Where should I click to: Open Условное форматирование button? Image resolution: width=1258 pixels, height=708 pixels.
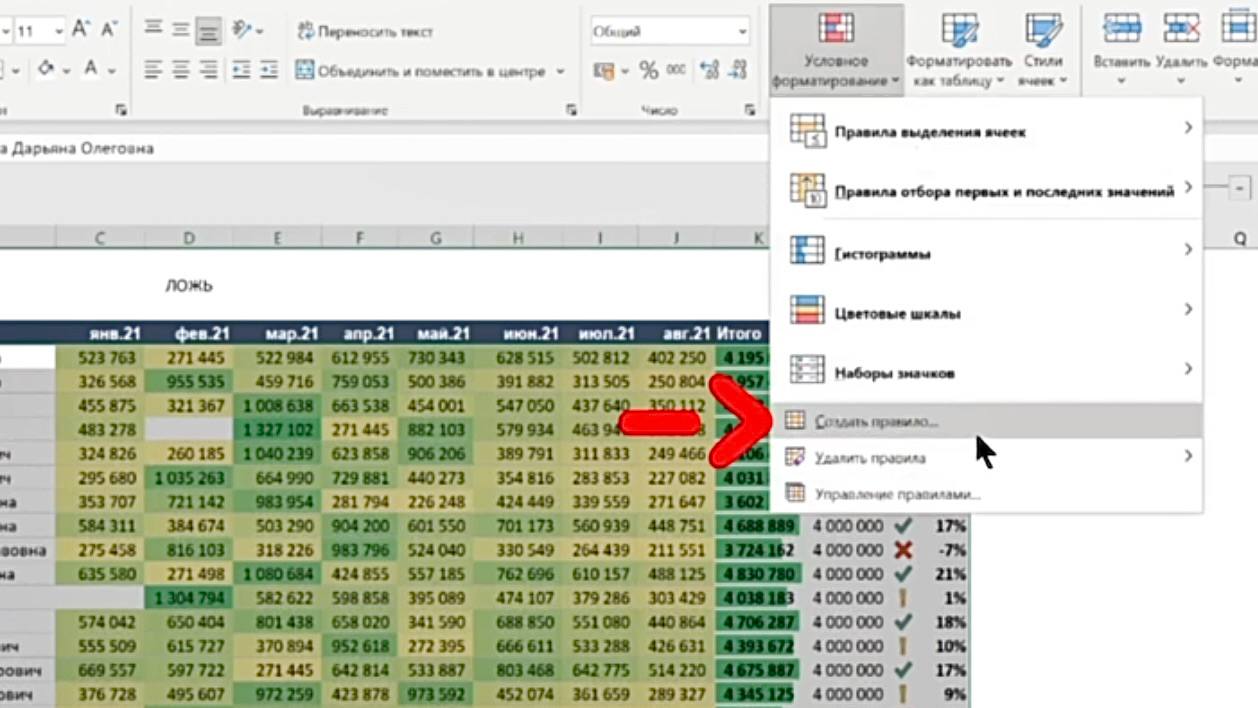[x=836, y=49]
